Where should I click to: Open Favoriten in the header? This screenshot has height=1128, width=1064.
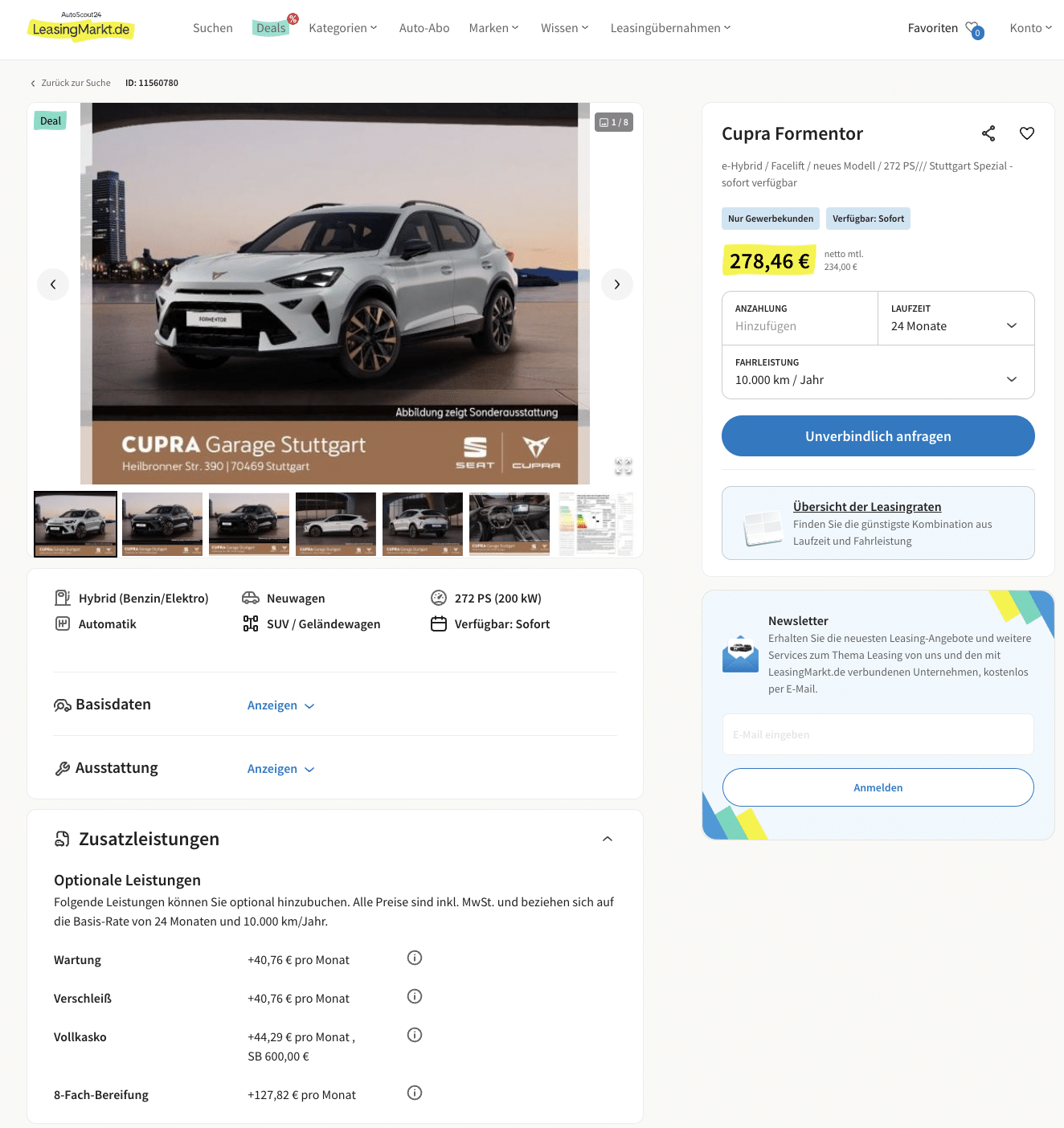coord(933,28)
